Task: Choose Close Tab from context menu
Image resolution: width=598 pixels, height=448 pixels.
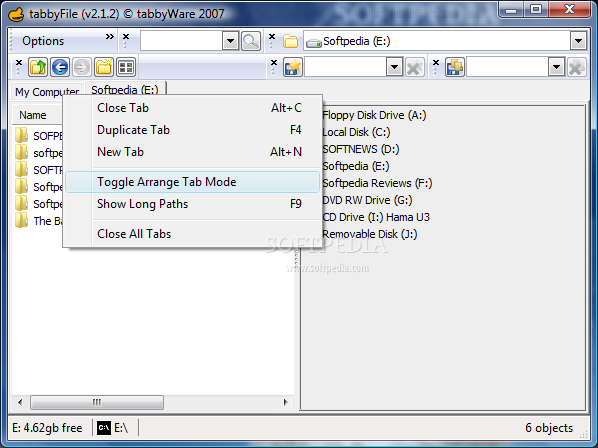Action: point(192,108)
